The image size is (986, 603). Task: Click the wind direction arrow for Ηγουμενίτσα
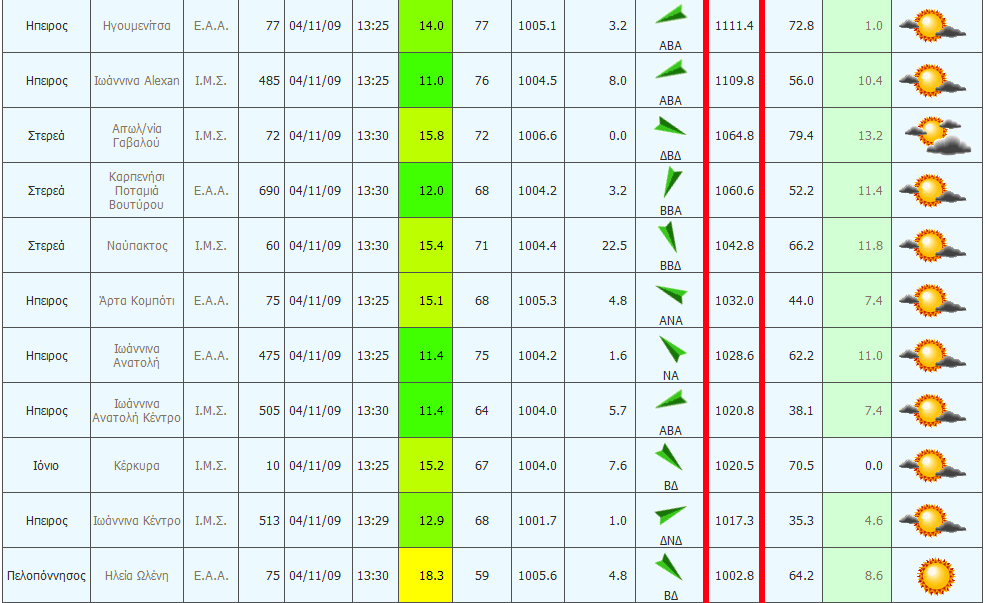coord(671,18)
